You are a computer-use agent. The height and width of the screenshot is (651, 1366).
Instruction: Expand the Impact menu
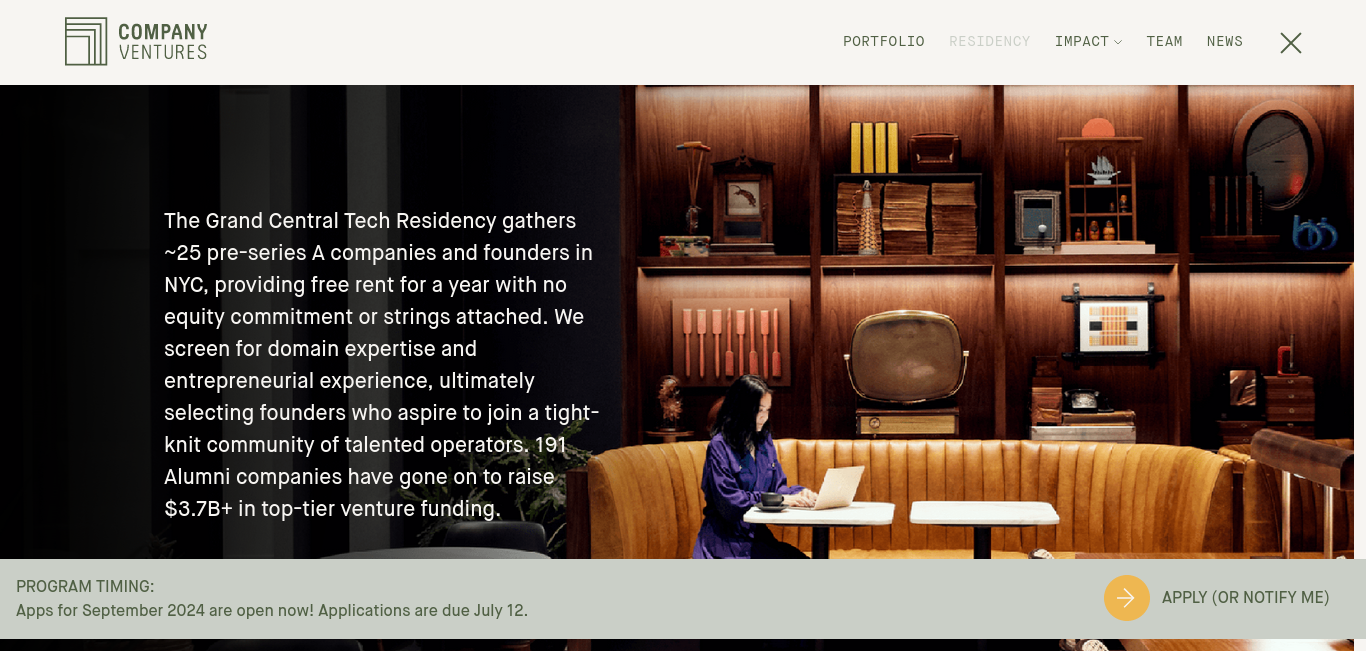1088,42
